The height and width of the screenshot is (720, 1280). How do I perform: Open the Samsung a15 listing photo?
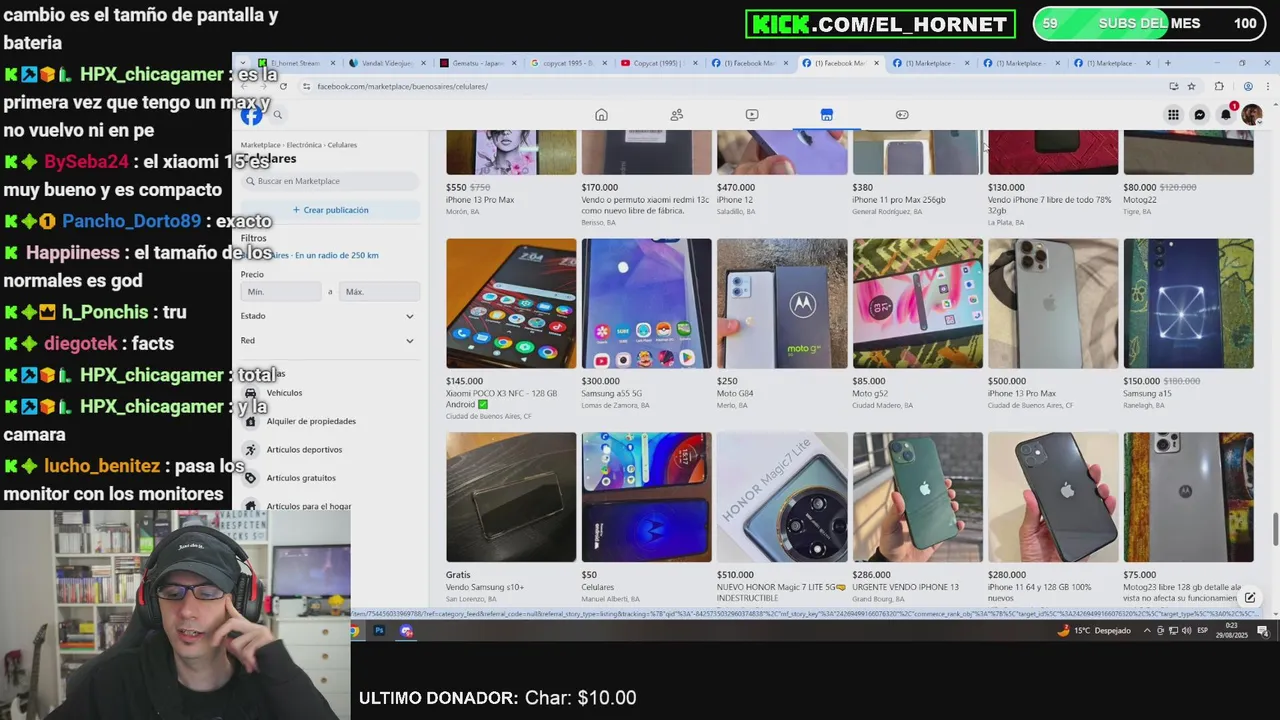[1188, 303]
